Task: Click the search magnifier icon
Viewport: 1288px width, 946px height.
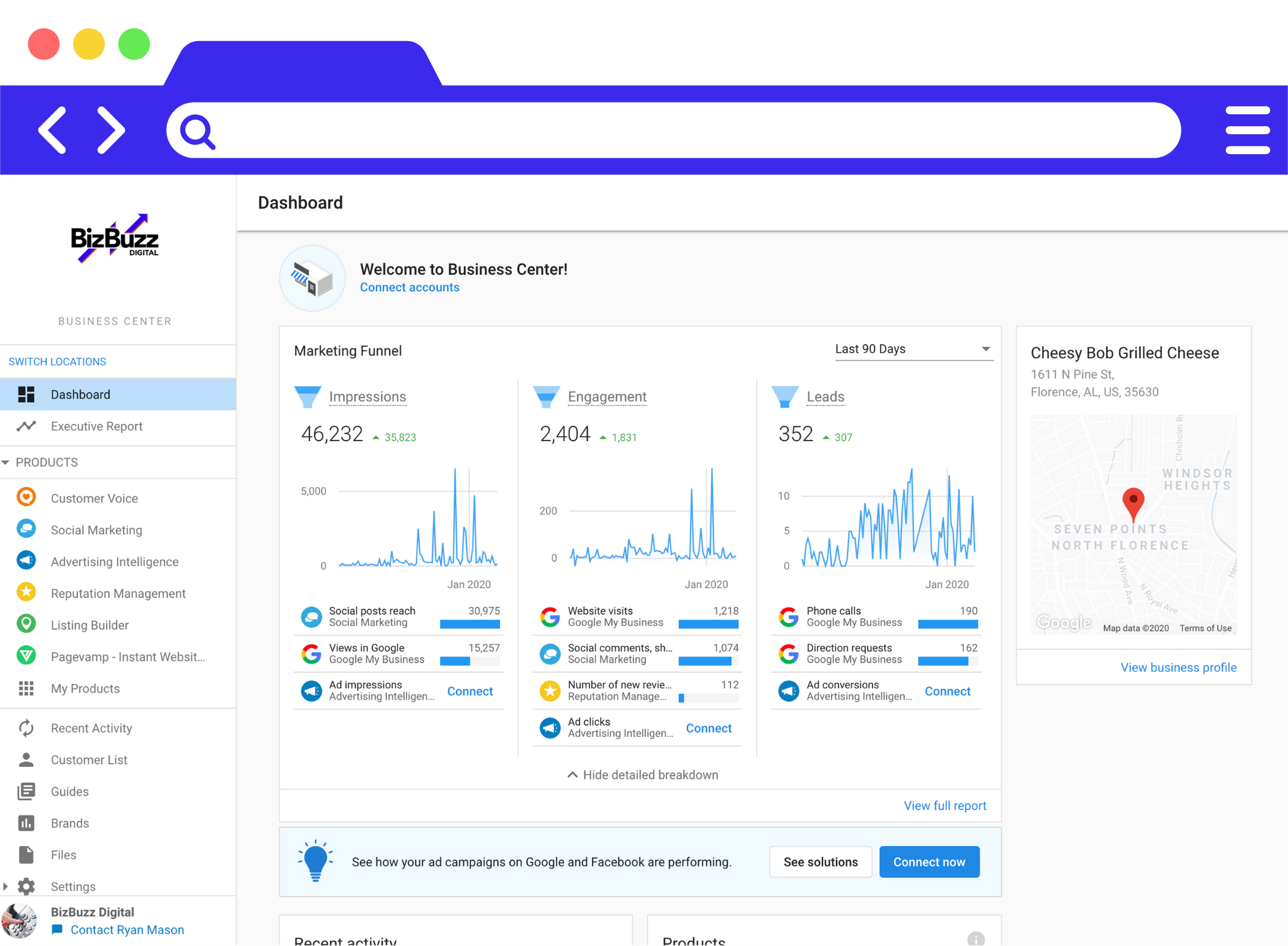Action: (x=197, y=131)
